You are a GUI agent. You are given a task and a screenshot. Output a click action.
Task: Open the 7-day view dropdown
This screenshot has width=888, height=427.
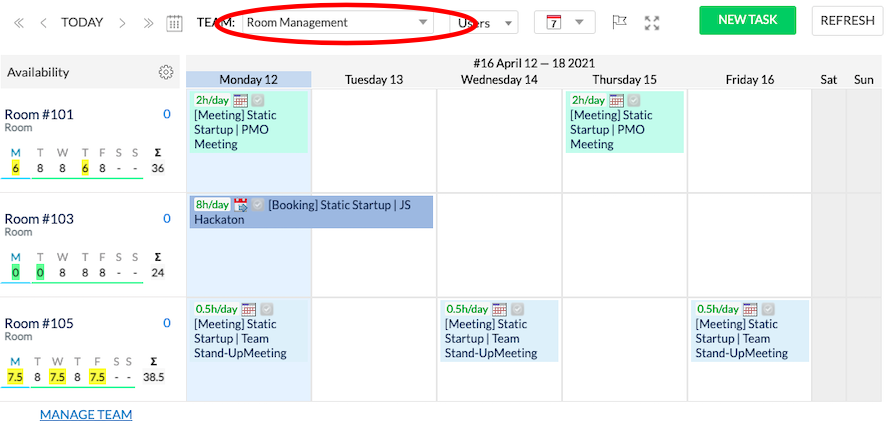[564, 22]
